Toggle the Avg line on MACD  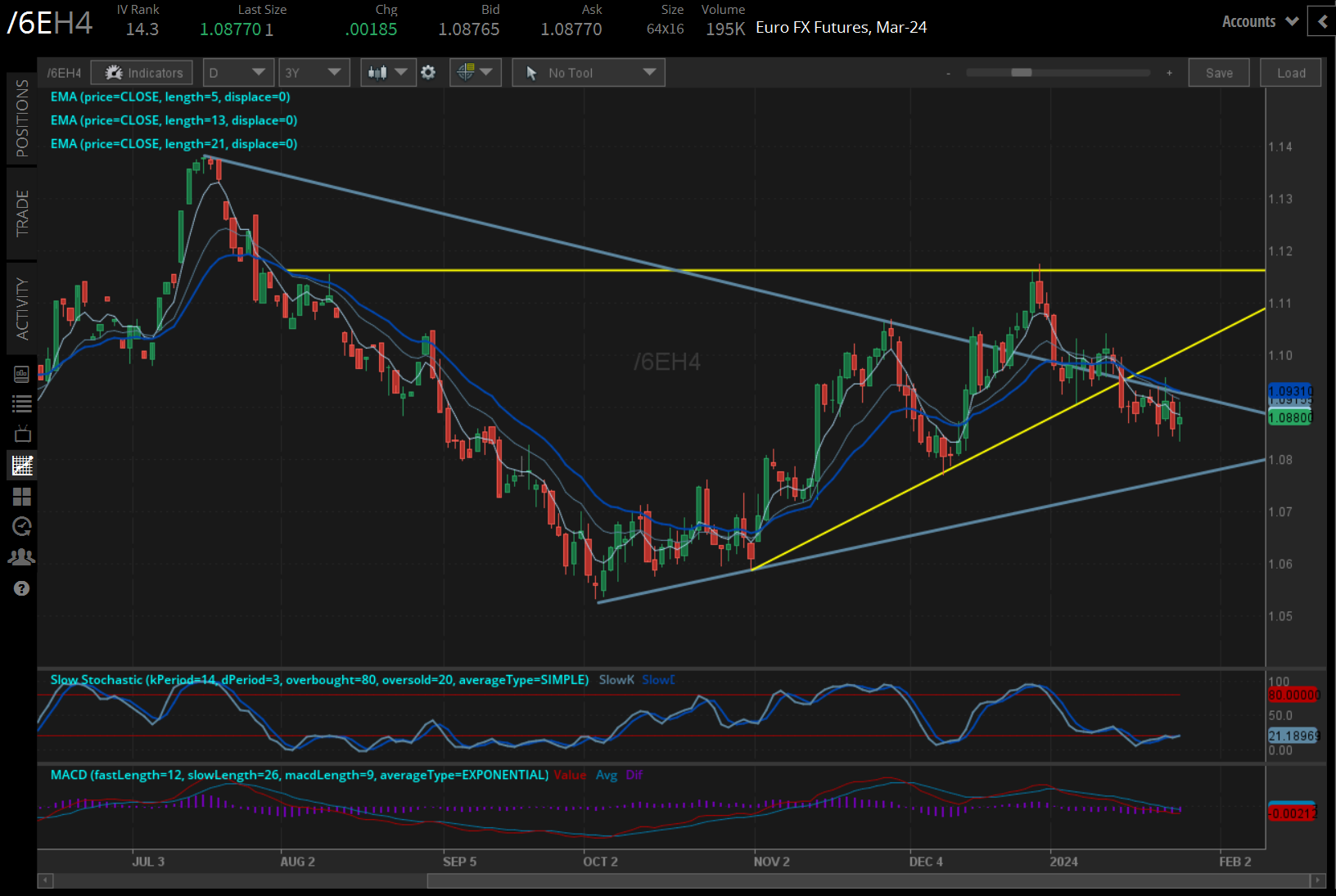click(607, 775)
